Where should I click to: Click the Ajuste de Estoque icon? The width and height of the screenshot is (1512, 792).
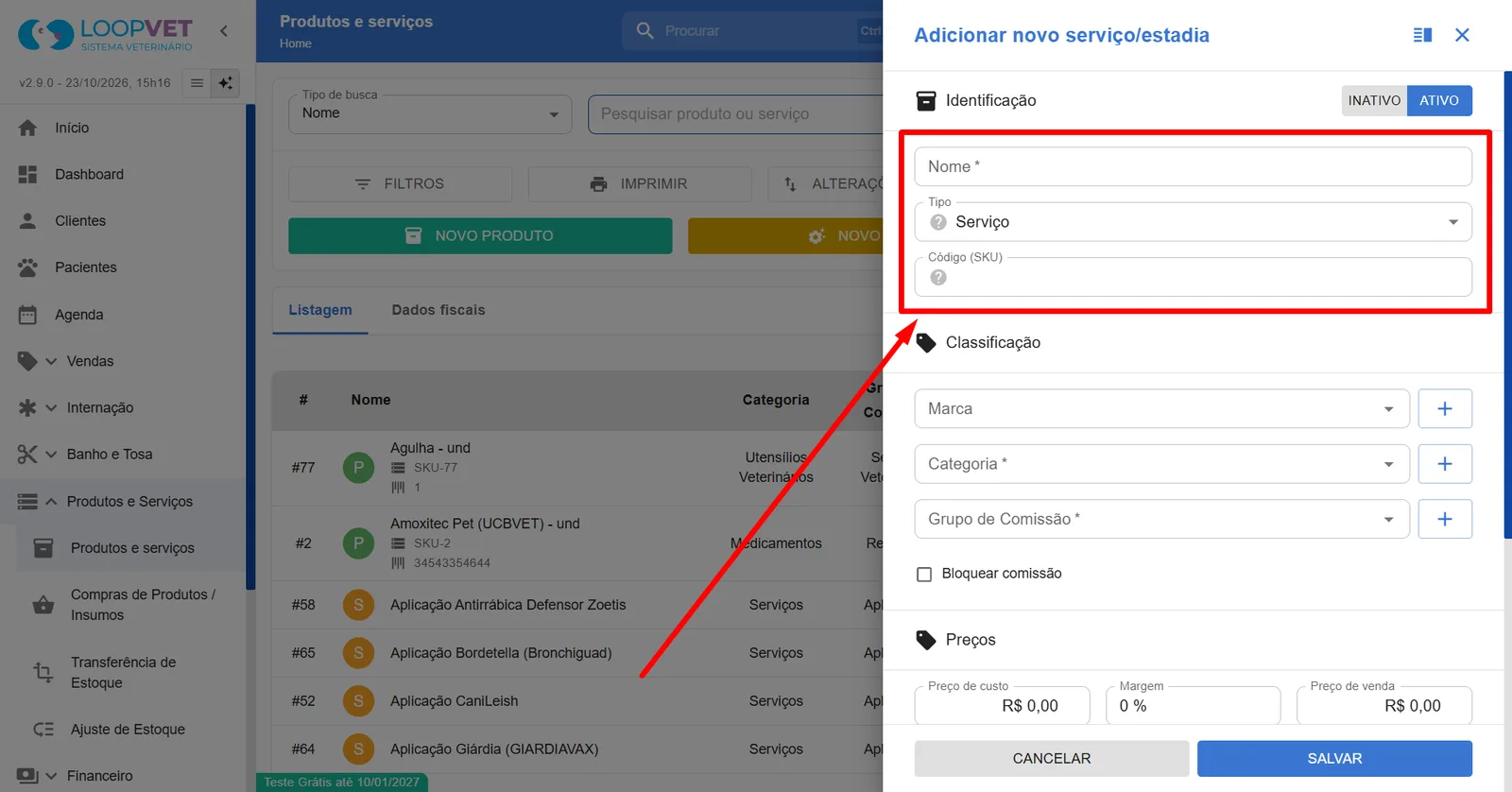coord(43,730)
